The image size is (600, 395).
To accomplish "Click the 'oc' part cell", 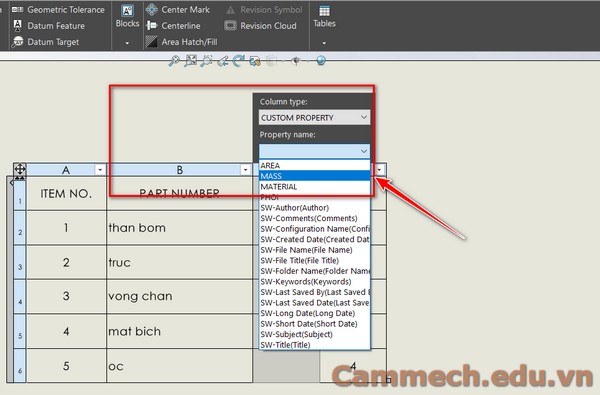I will (x=179, y=366).
